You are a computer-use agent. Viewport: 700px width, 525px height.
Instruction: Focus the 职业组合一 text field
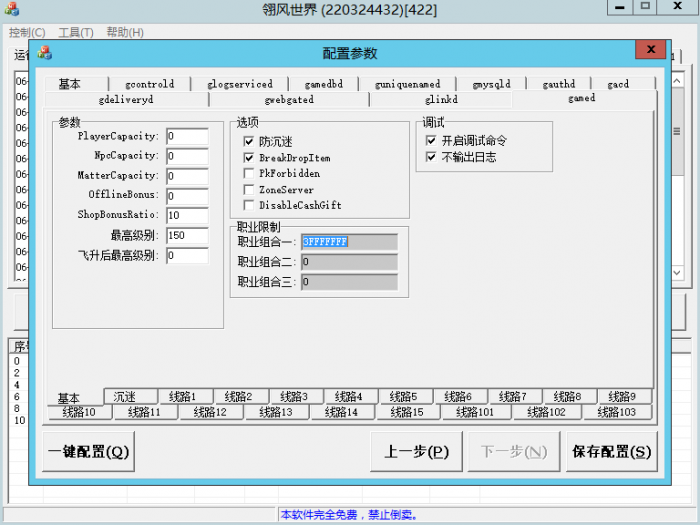(x=349, y=242)
